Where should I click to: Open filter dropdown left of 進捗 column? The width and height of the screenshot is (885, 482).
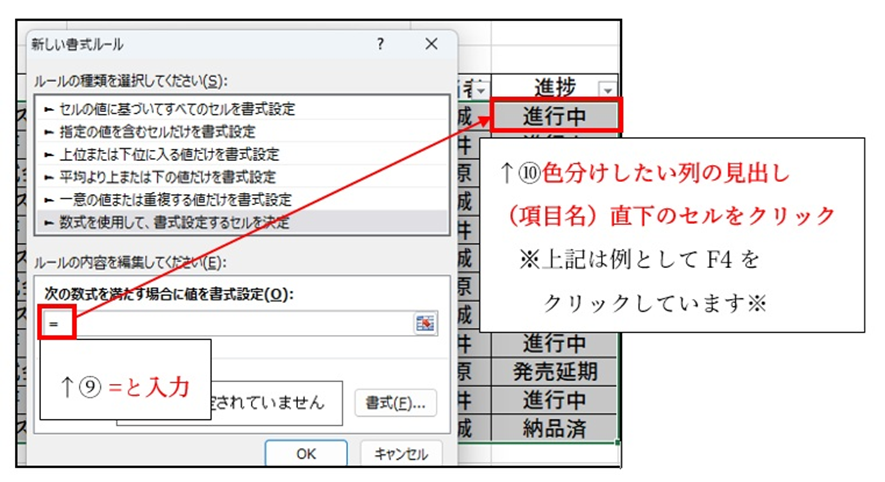481,90
